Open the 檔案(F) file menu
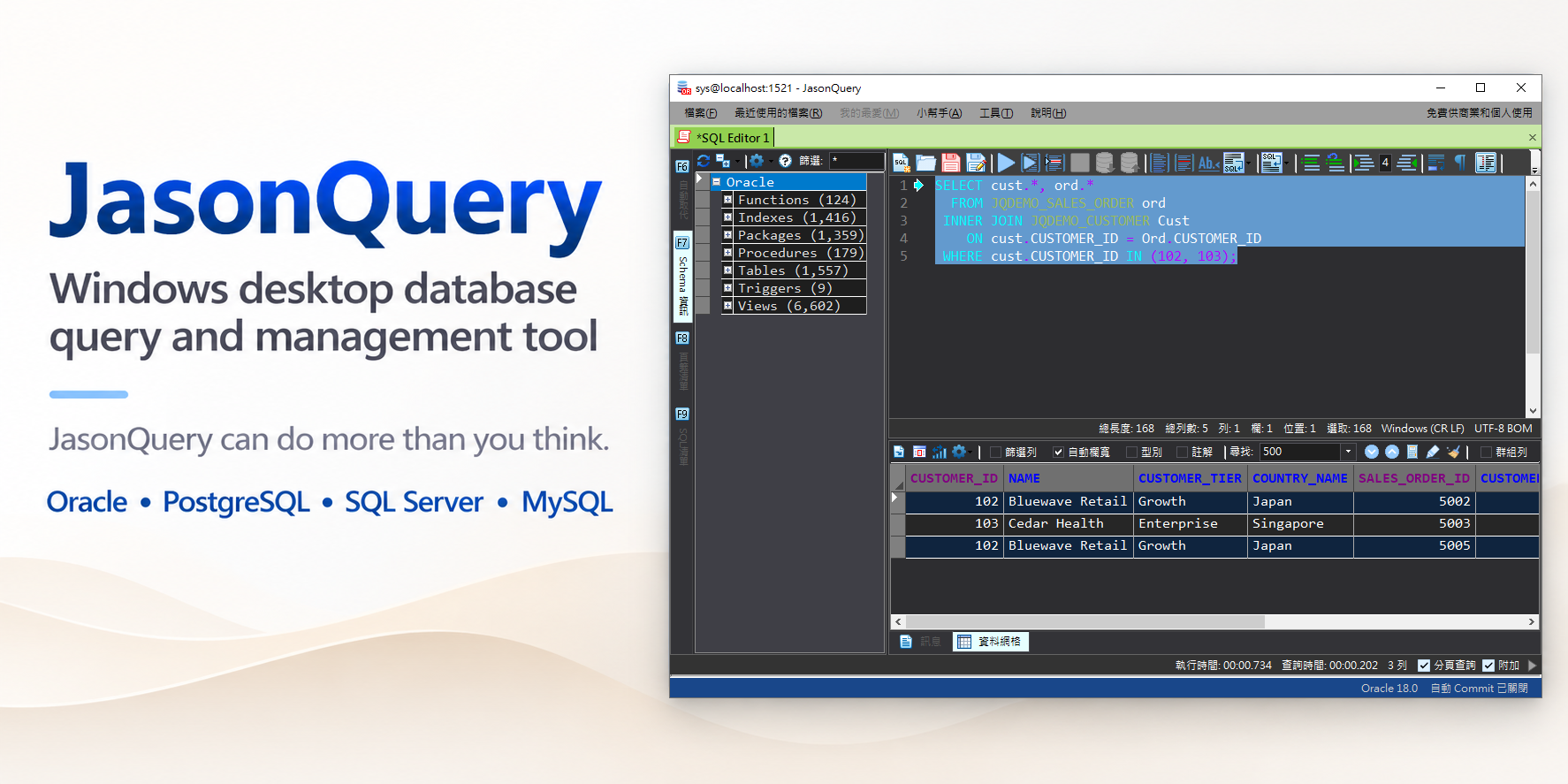 (700, 113)
